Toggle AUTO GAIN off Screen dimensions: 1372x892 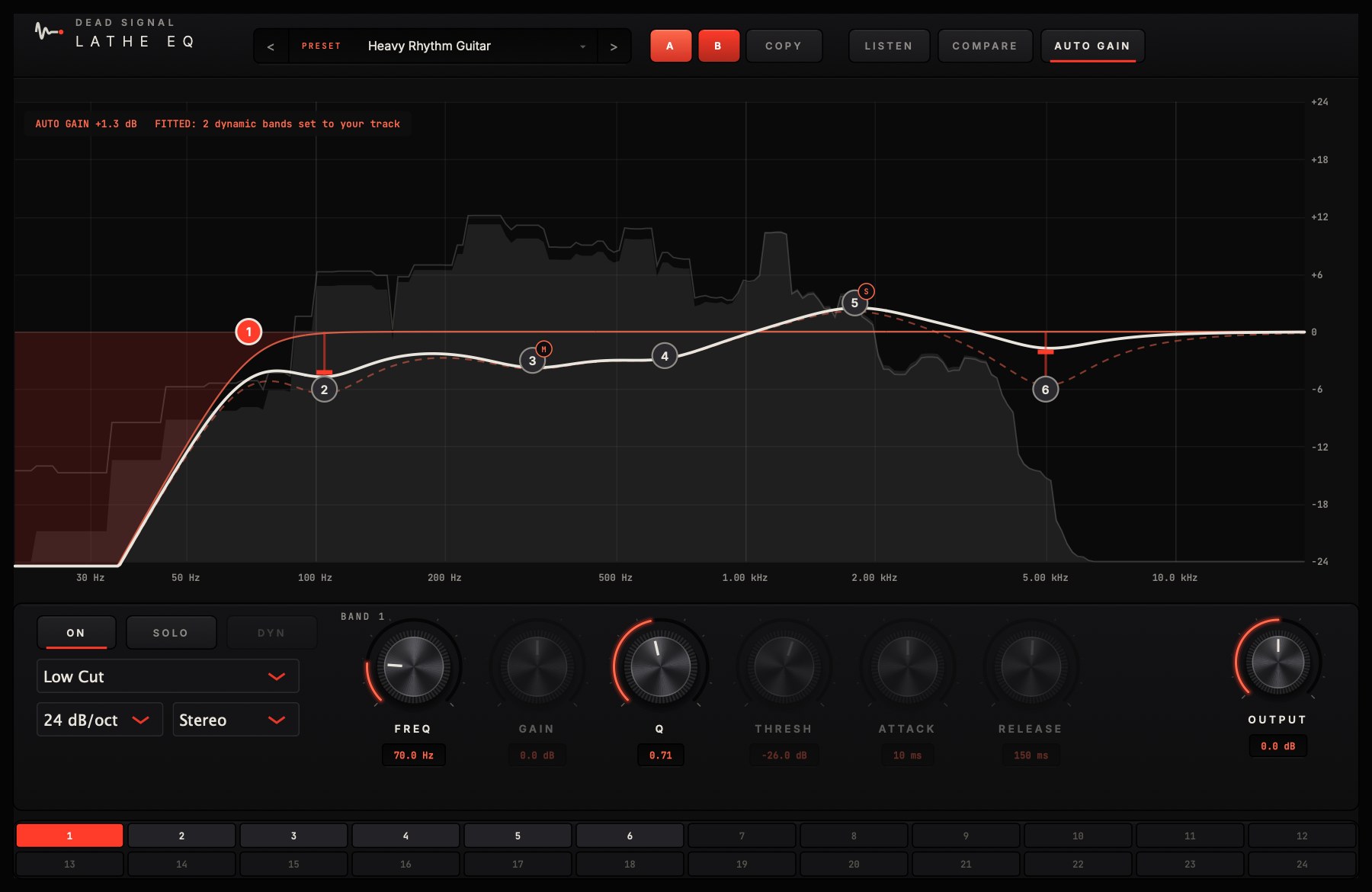(1092, 46)
